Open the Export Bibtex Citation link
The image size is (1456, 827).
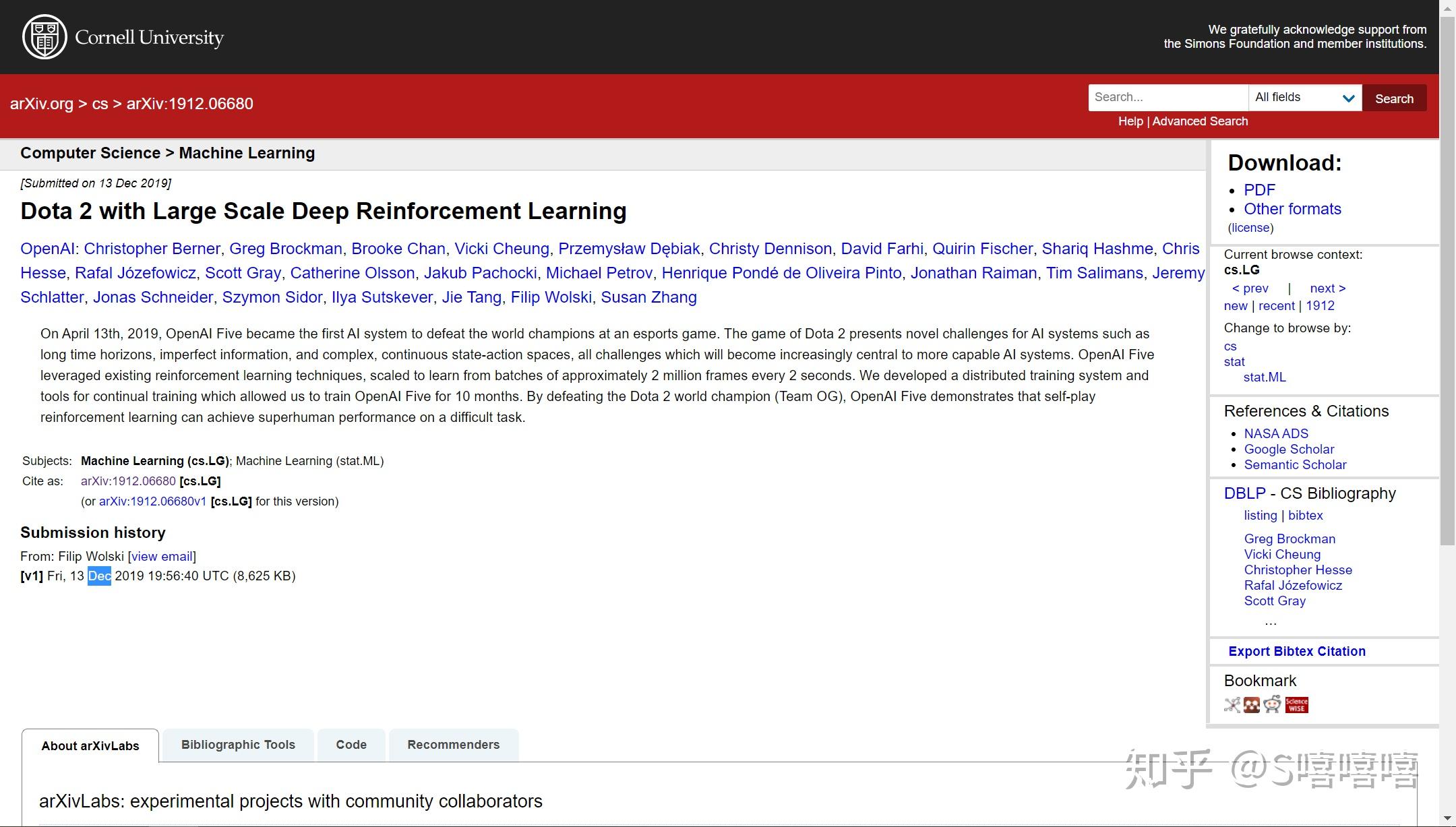[1297, 651]
